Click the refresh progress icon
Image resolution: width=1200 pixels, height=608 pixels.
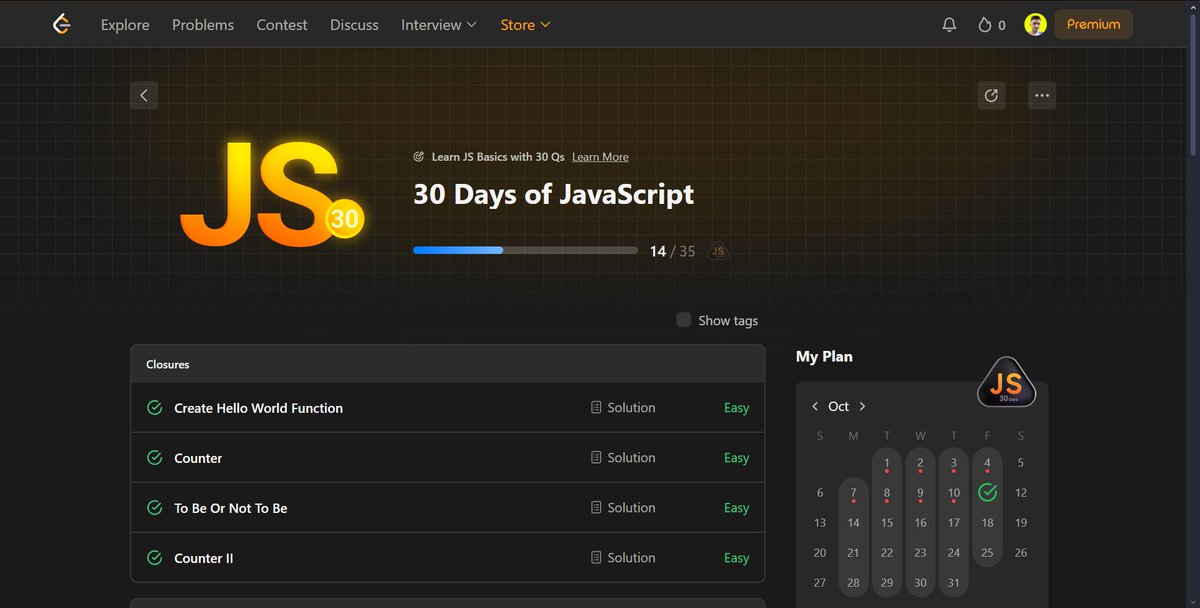click(x=991, y=95)
